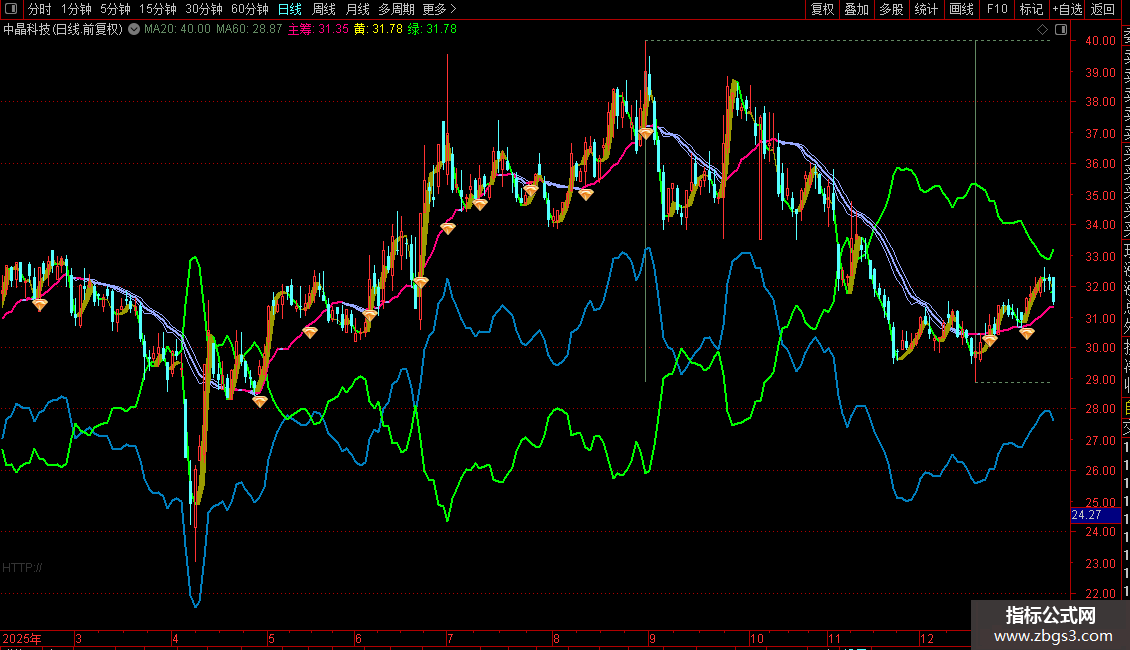
Task: Click the 40.00 price axis label
Action: point(1100,41)
